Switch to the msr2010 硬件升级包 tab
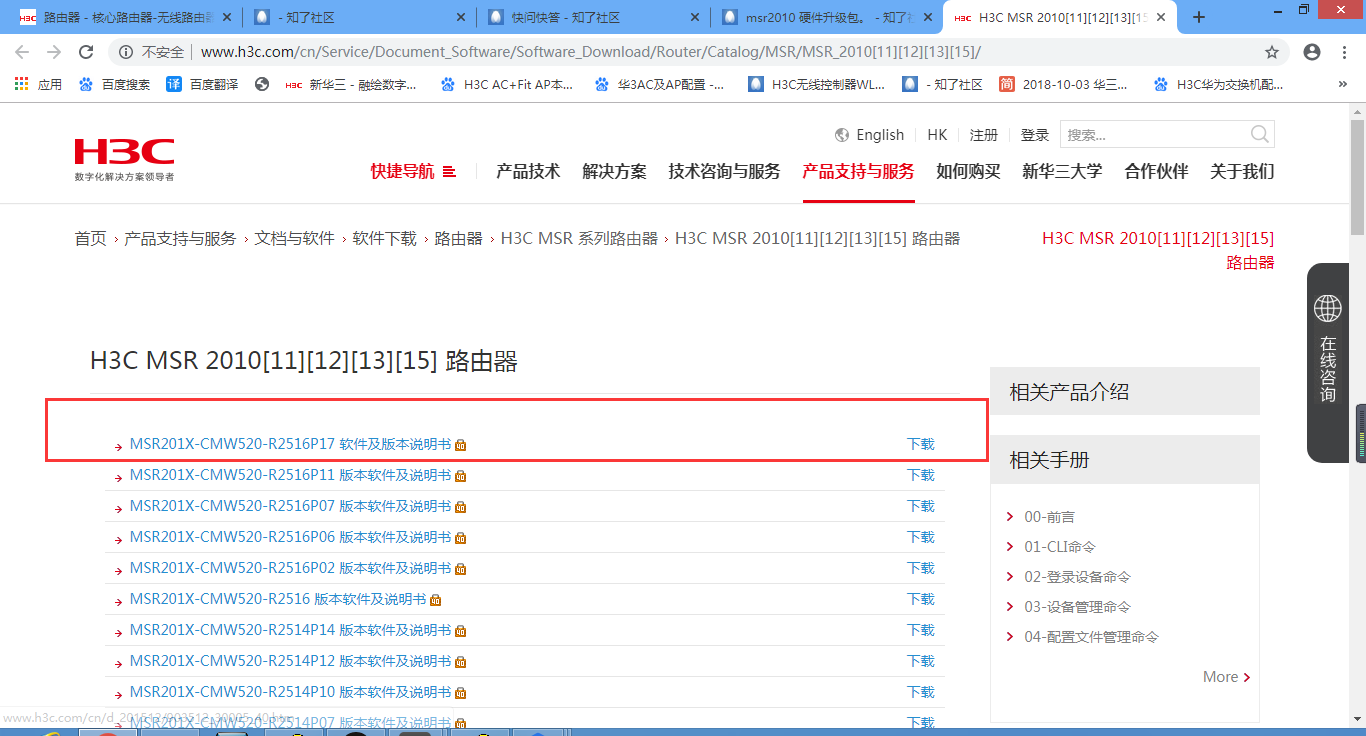 (825, 17)
